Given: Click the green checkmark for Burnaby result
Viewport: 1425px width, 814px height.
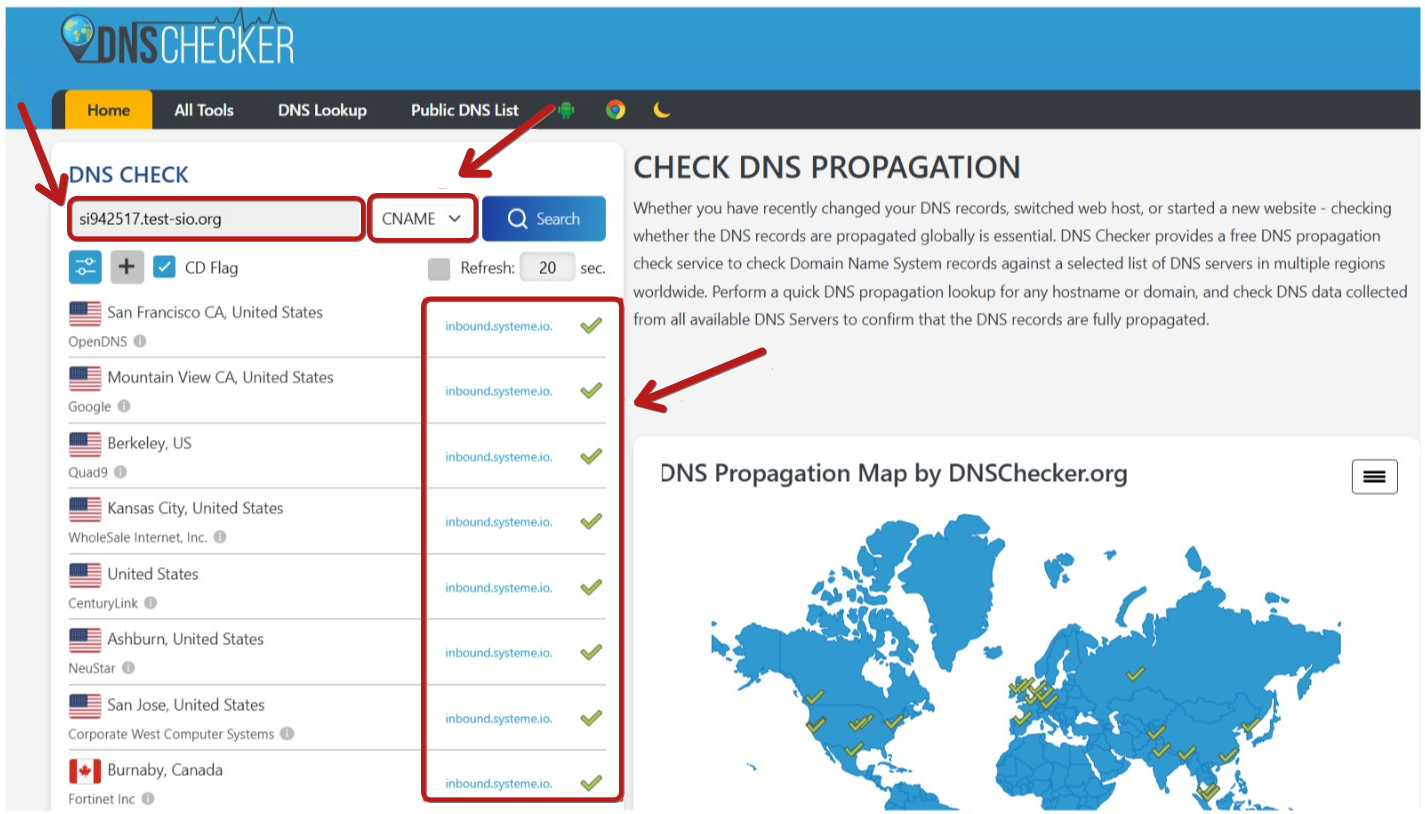Looking at the screenshot, I should click(591, 783).
